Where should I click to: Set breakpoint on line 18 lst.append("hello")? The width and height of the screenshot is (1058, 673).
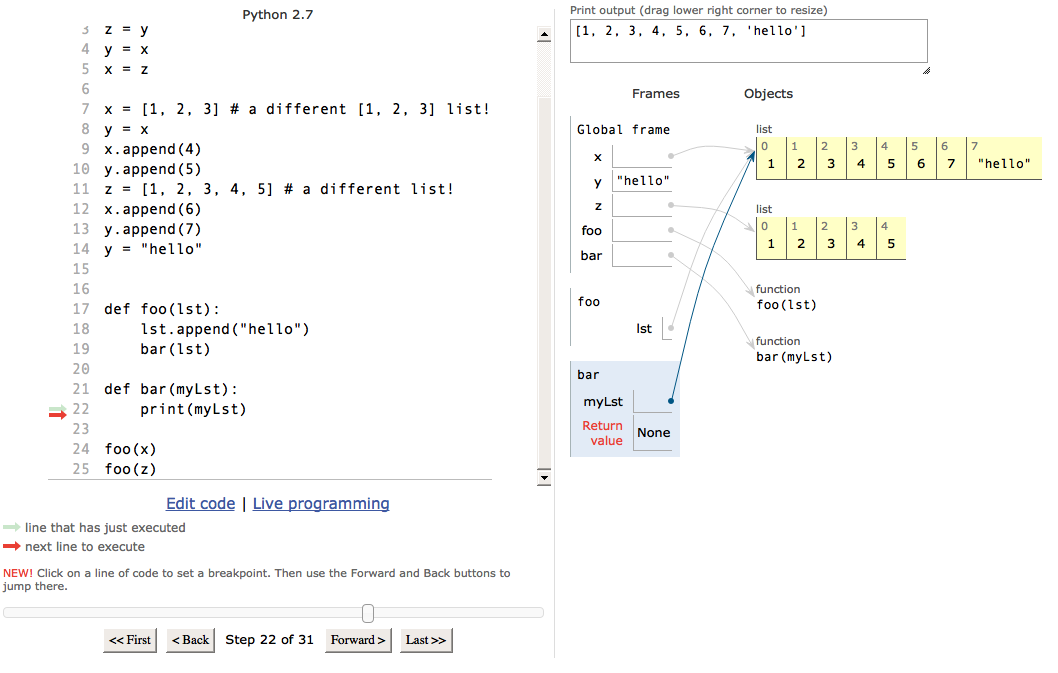[x=224, y=329]
